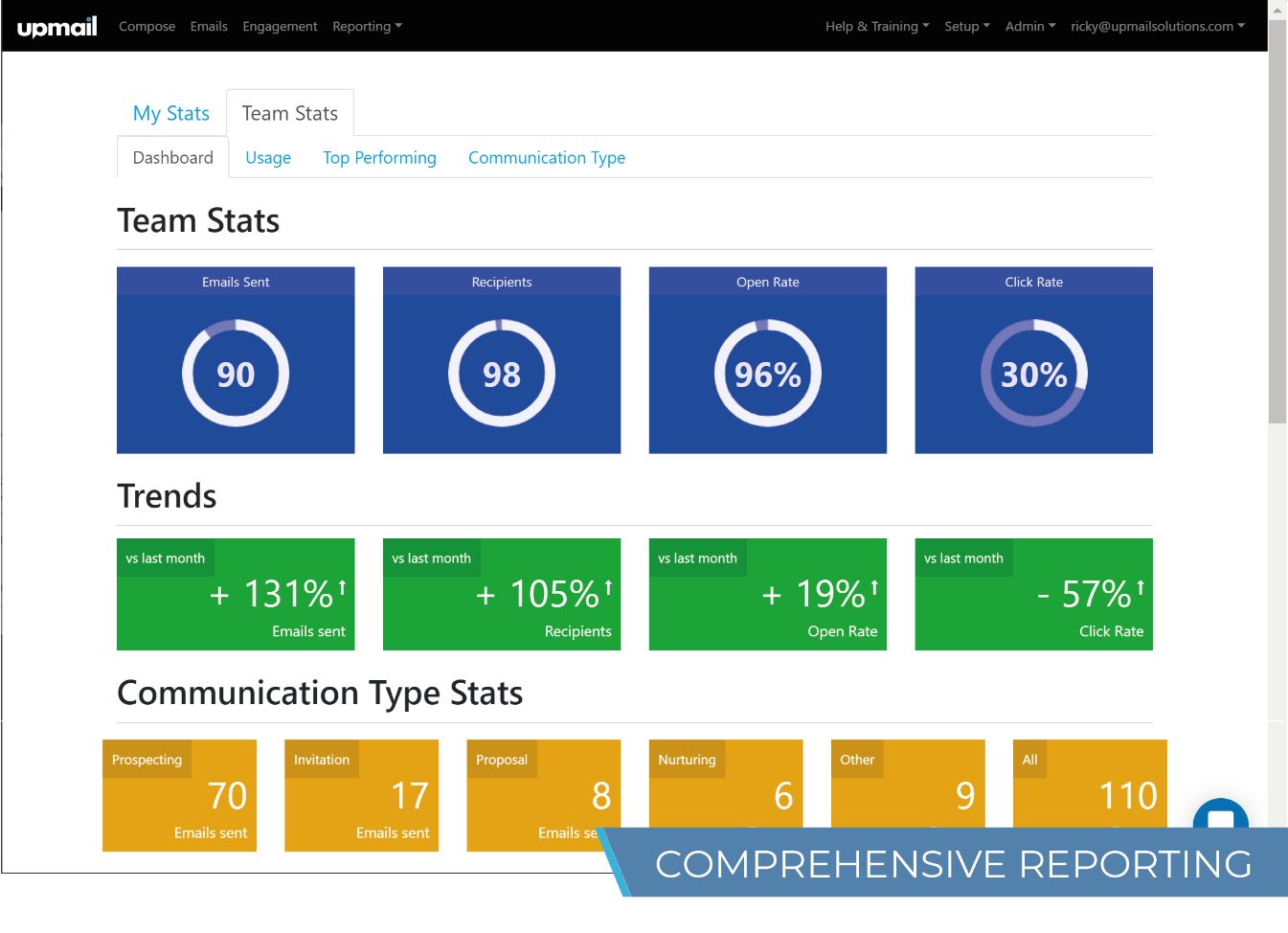The image size is (1288, 933).
Task: Go to the Communication Type tab
Action: (546, 158)
